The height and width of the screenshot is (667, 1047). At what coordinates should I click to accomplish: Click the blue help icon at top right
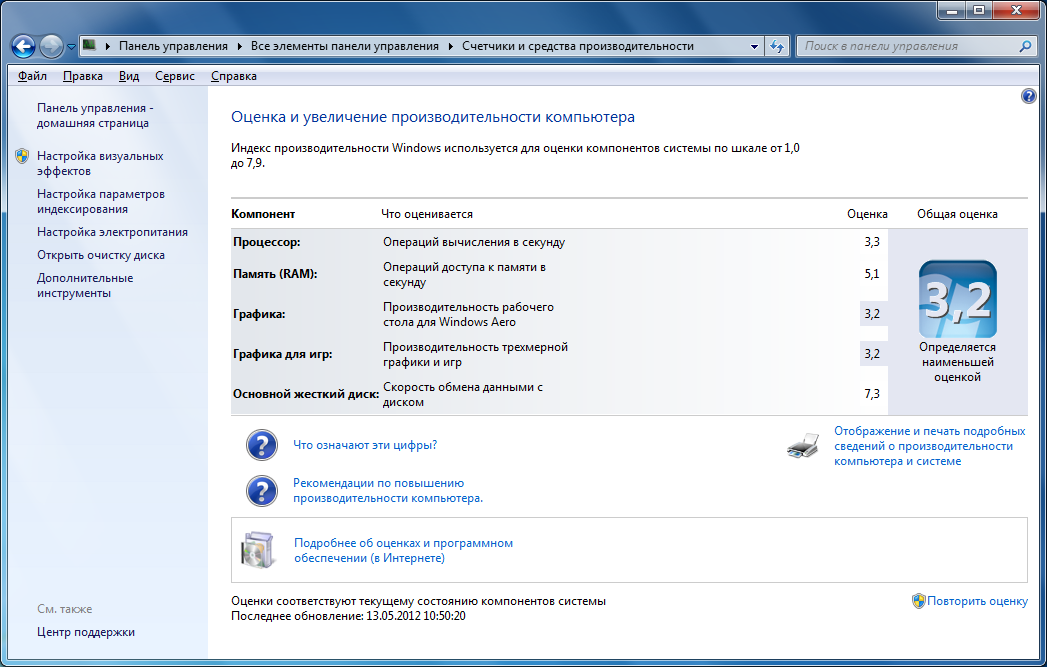[x=1028, y=96]
